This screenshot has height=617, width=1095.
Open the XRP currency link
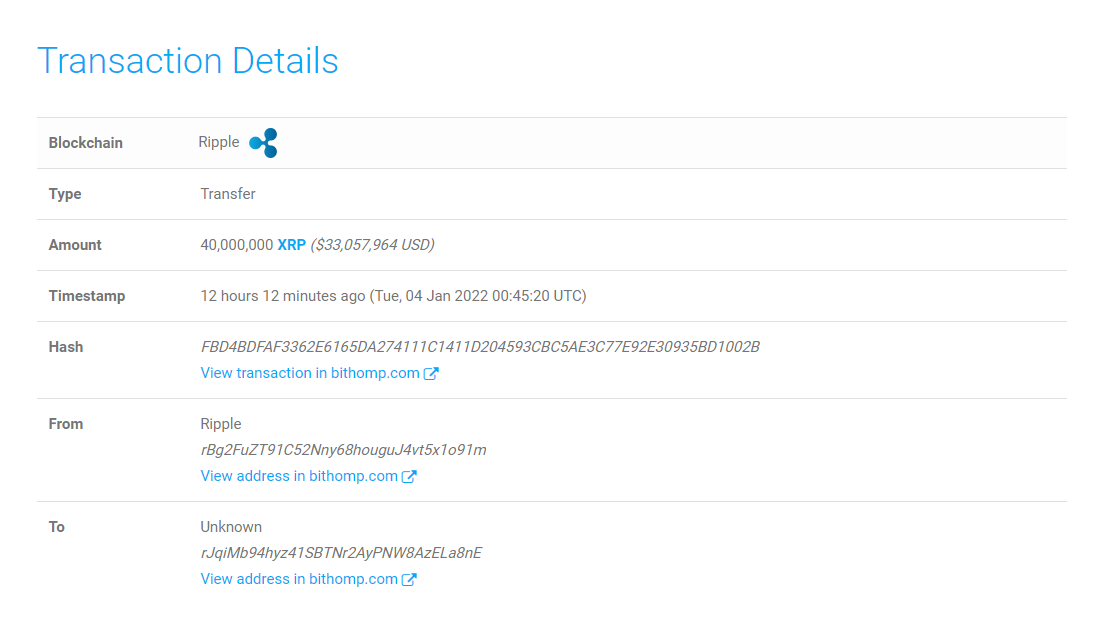click(x=292, y=245)
